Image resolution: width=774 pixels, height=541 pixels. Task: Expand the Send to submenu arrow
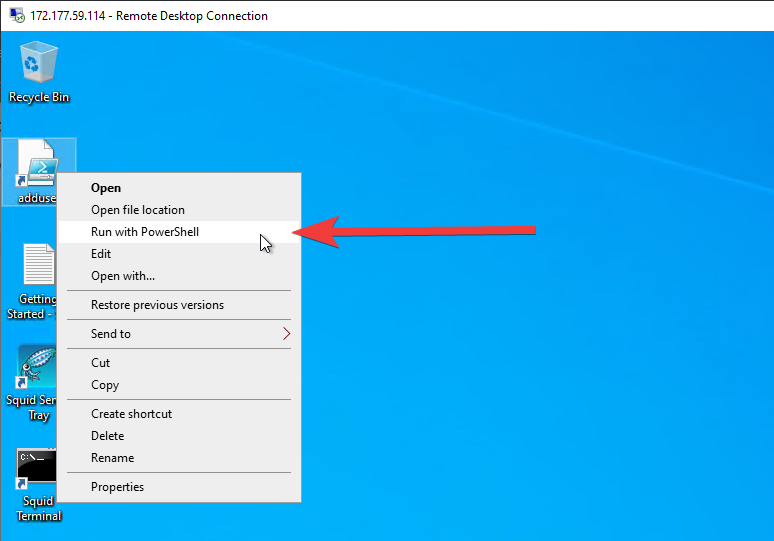286,334
